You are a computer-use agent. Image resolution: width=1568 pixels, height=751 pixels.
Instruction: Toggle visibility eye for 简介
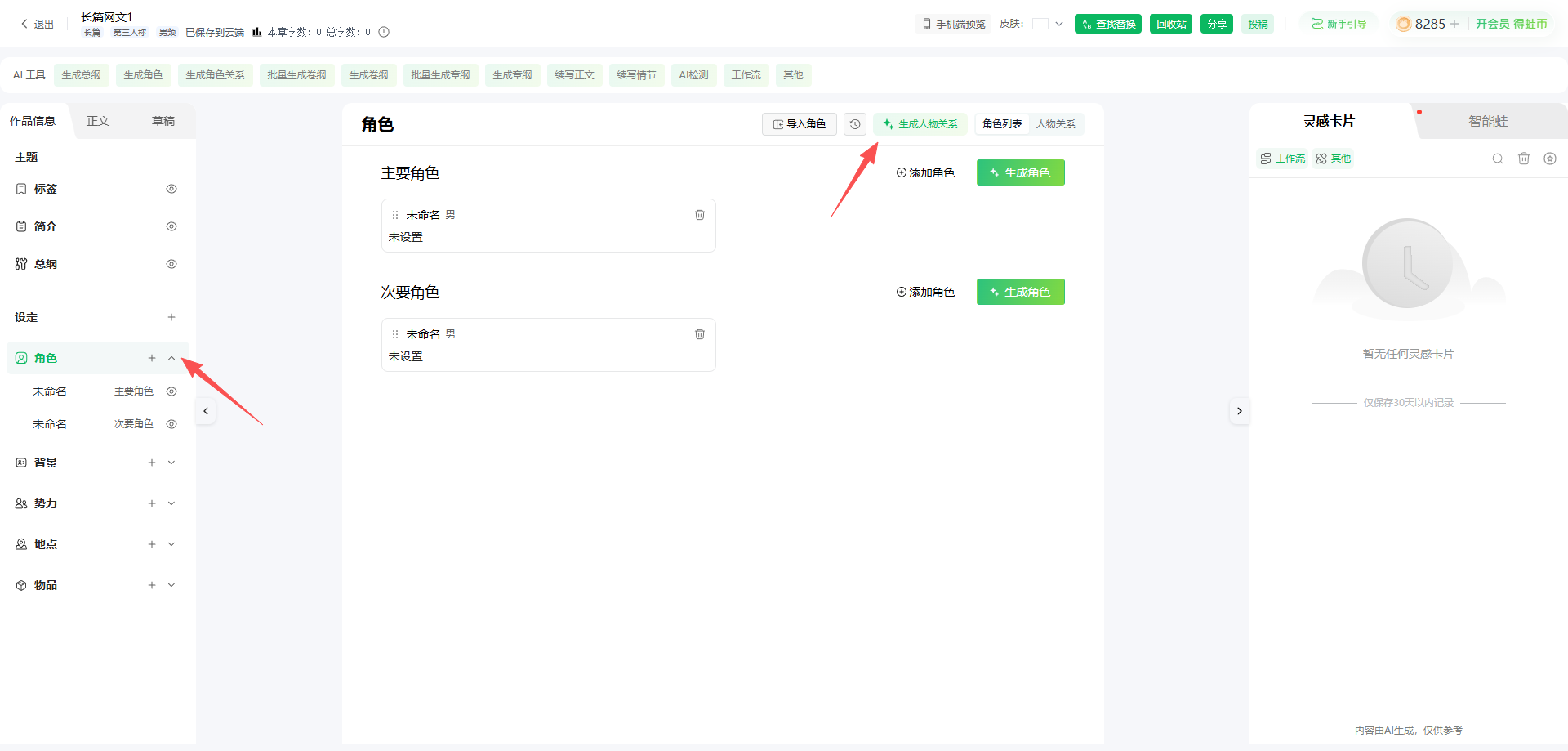pyautogui.click(x=171, y=226)
